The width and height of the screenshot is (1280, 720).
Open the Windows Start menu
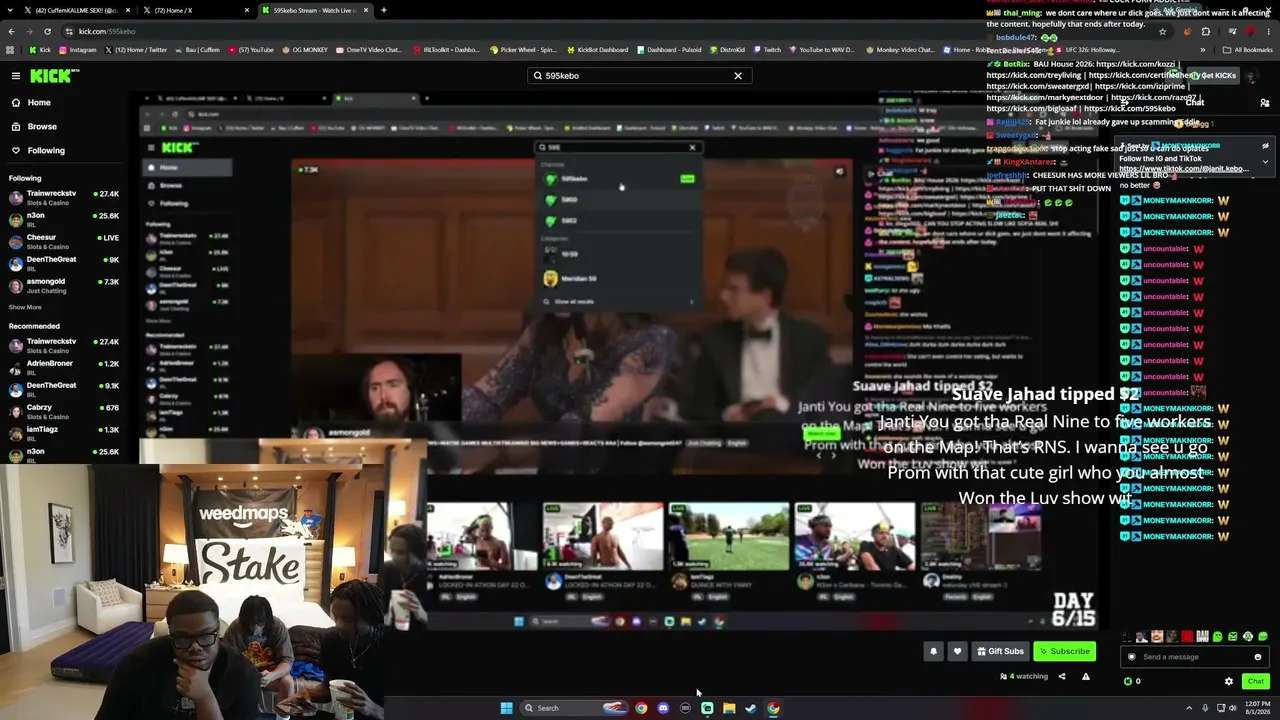pyautogui.click(x=506, y=708)
